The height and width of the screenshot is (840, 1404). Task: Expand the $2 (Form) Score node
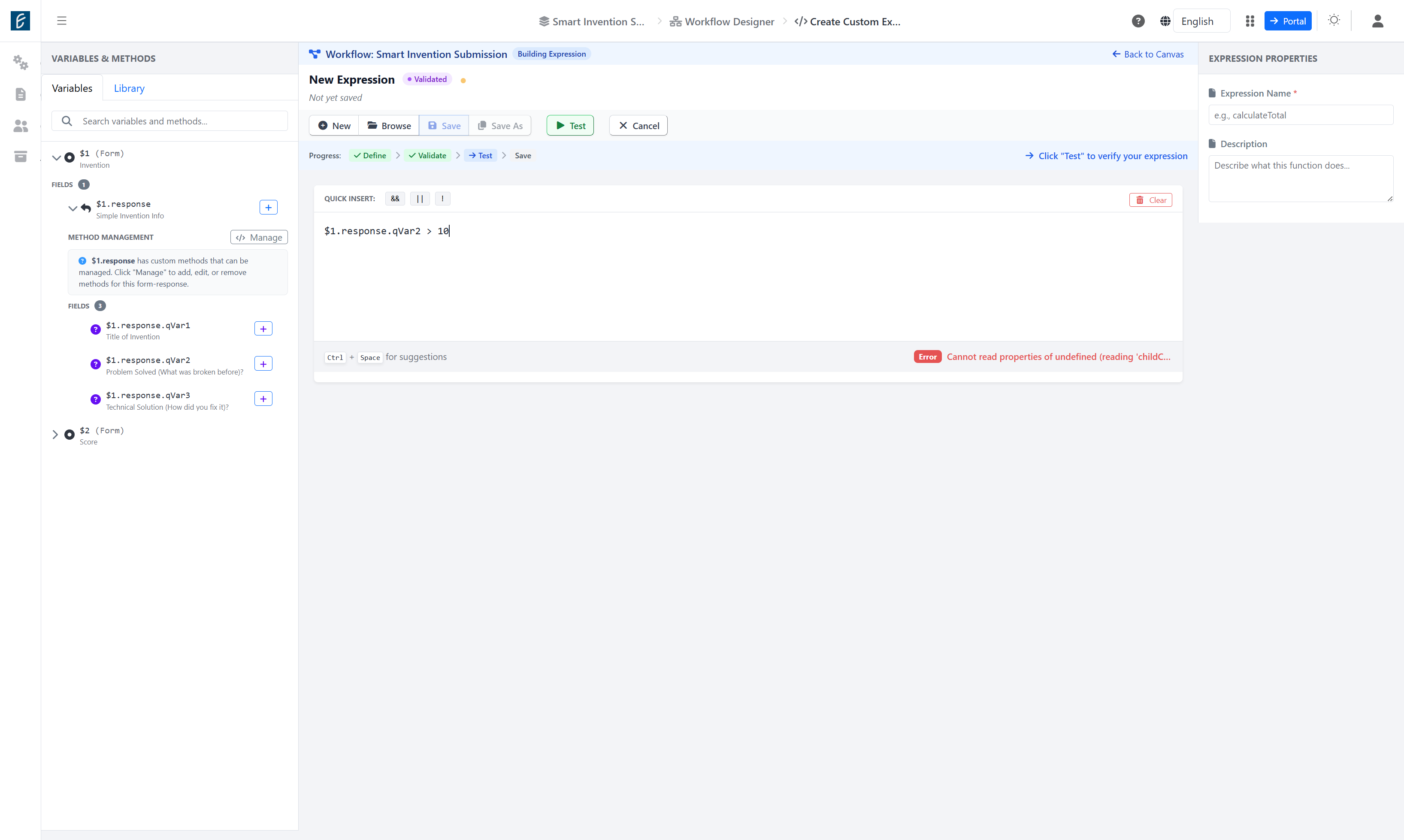click(55, 435)
